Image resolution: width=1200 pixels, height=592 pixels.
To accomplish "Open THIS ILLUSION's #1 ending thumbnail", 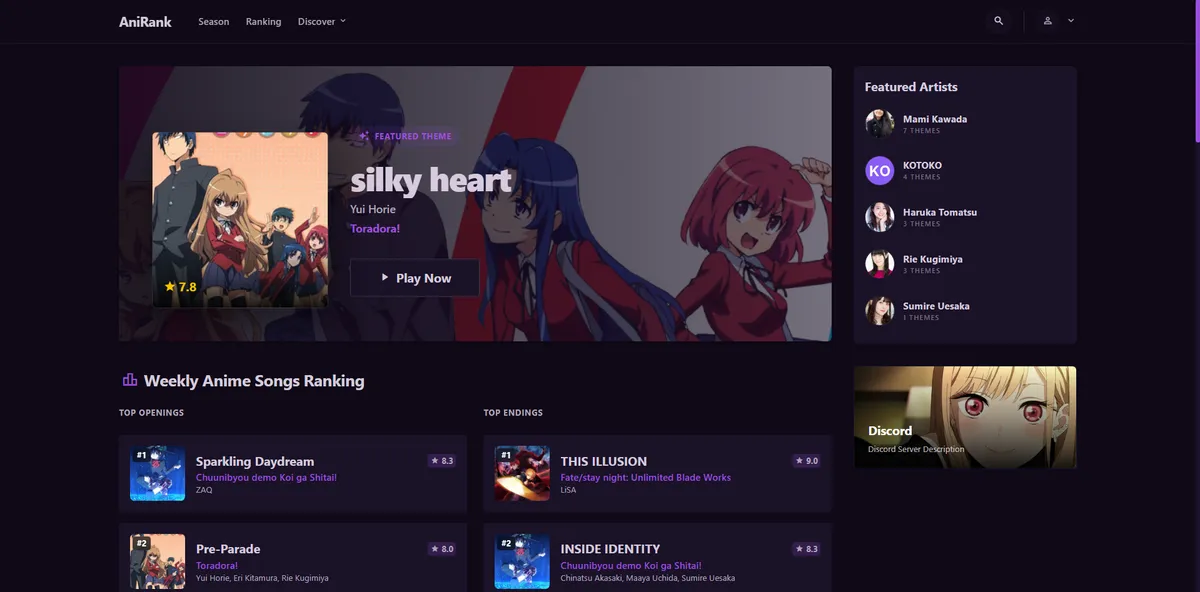I will tap(522, 473).
